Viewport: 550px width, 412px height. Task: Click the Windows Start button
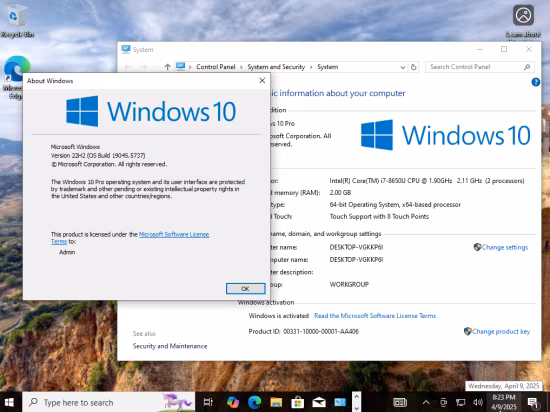point(9,402)
